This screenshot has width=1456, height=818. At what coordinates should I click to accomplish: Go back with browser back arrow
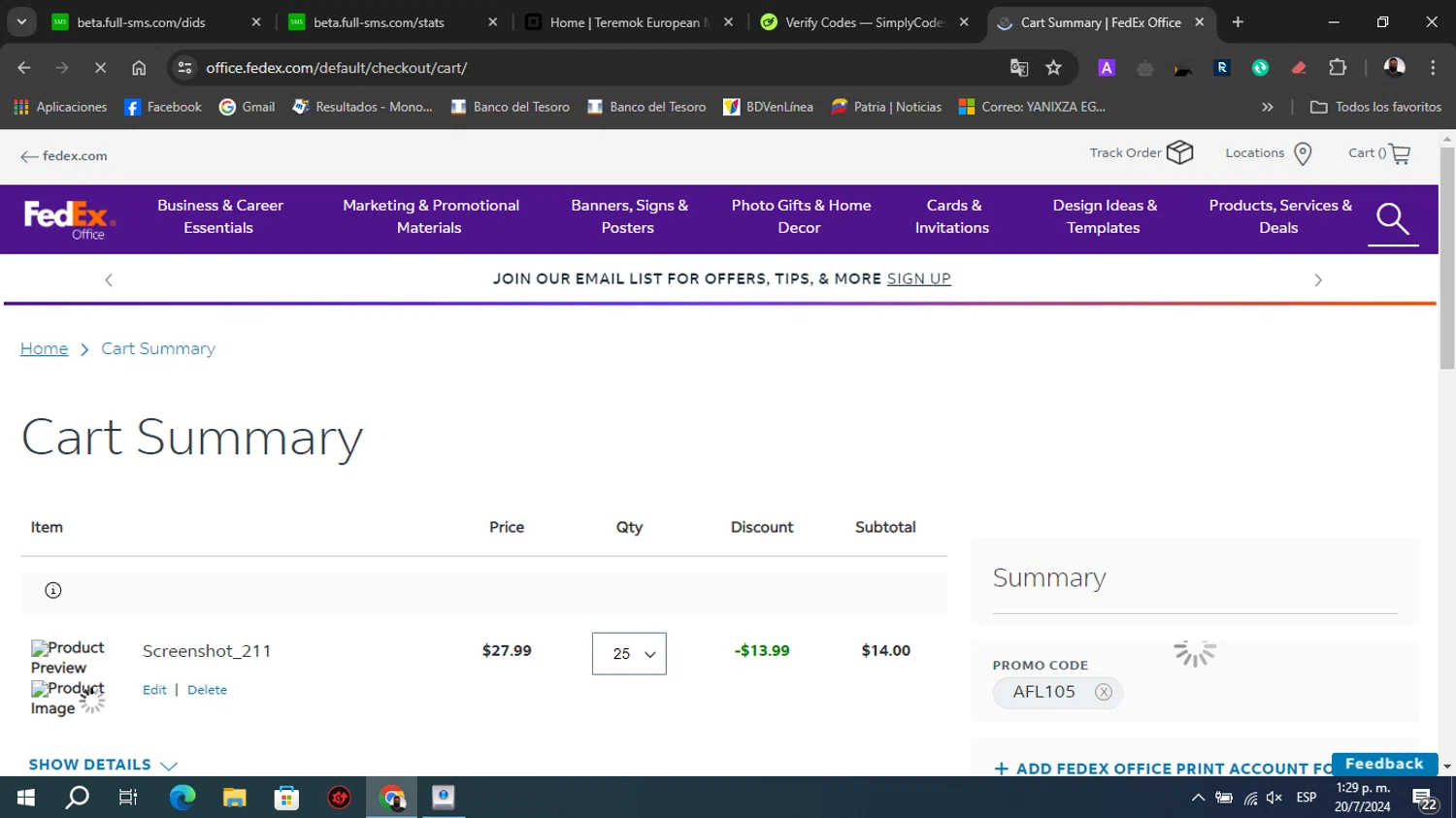pos(24,68)
